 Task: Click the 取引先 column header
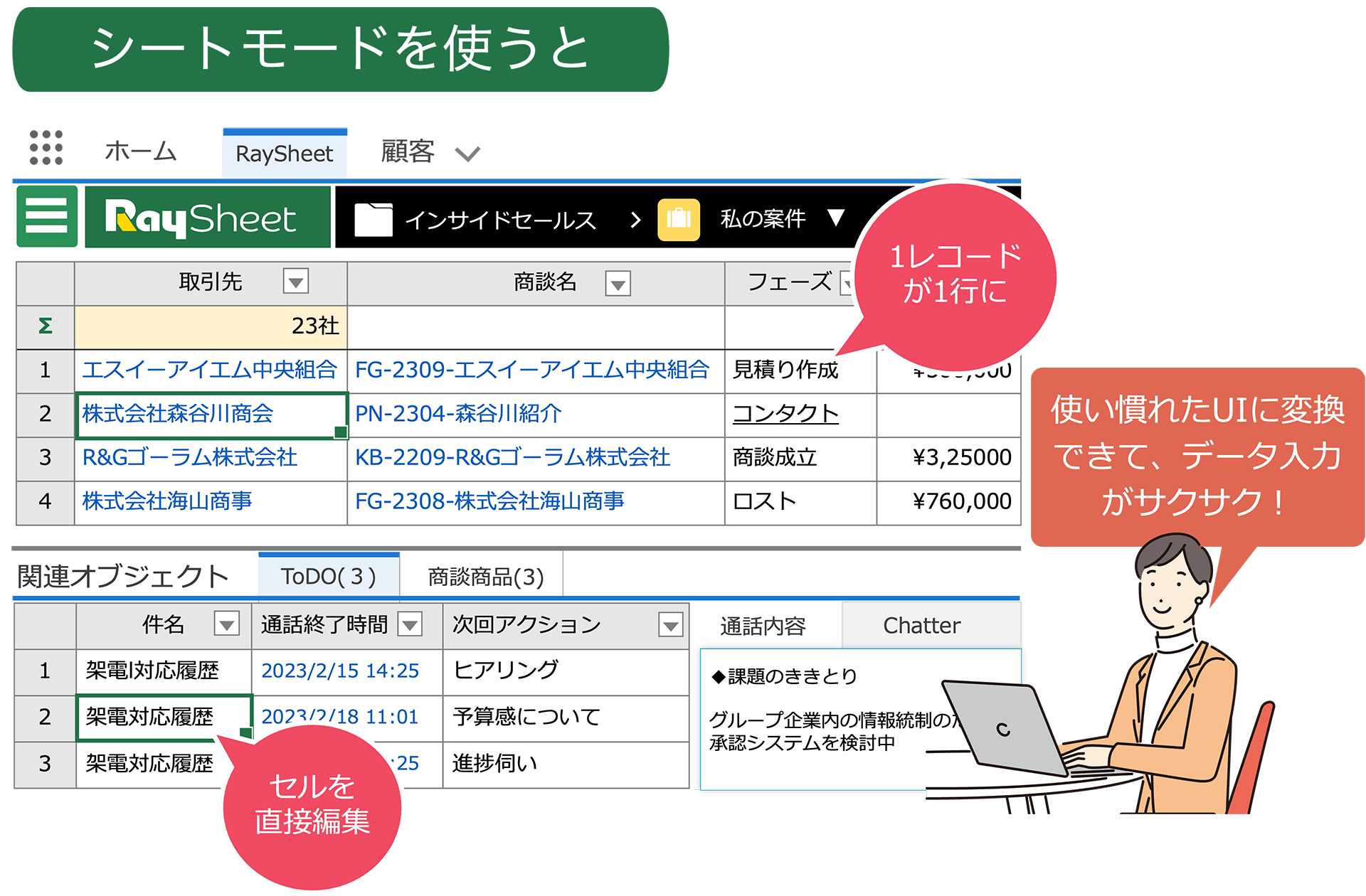[x=211, y=282]
